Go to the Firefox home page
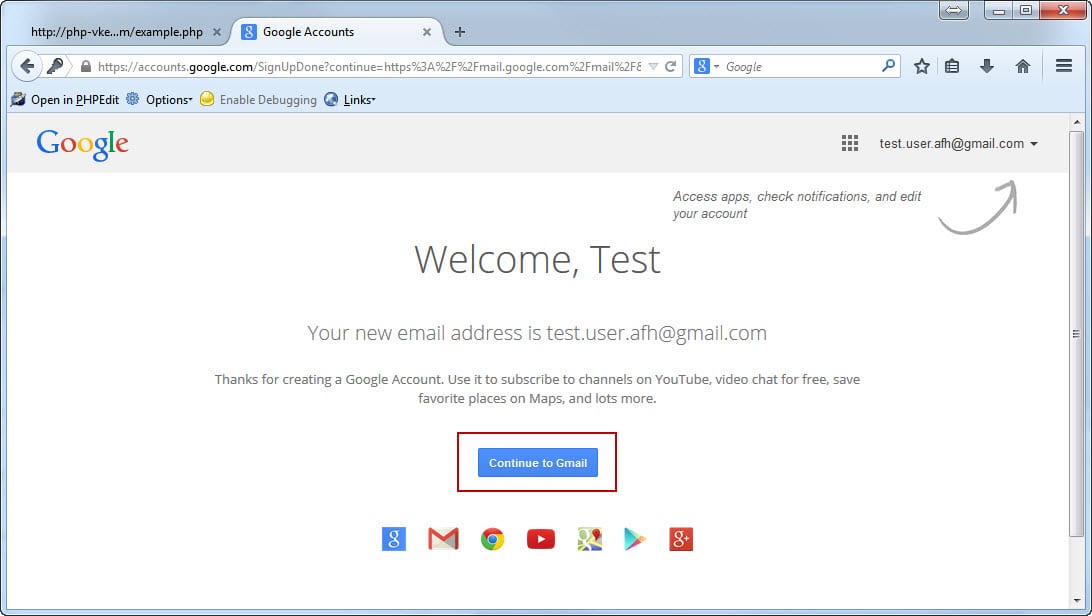 (x=1022, y=66)
